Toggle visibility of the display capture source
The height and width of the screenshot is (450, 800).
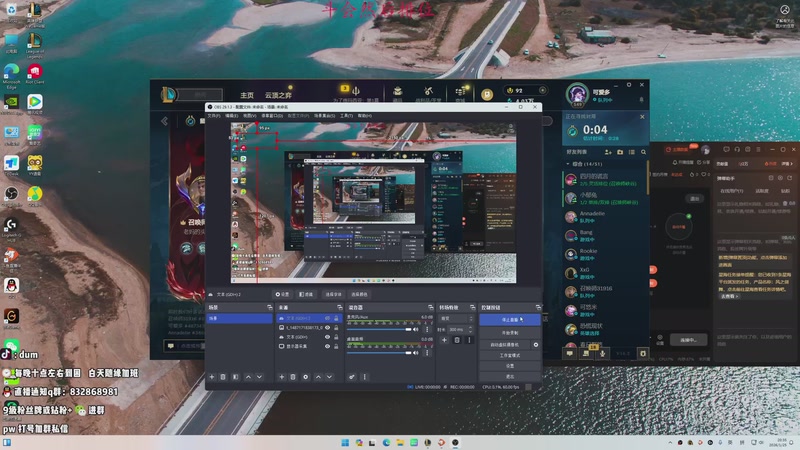tap(327, 345)
